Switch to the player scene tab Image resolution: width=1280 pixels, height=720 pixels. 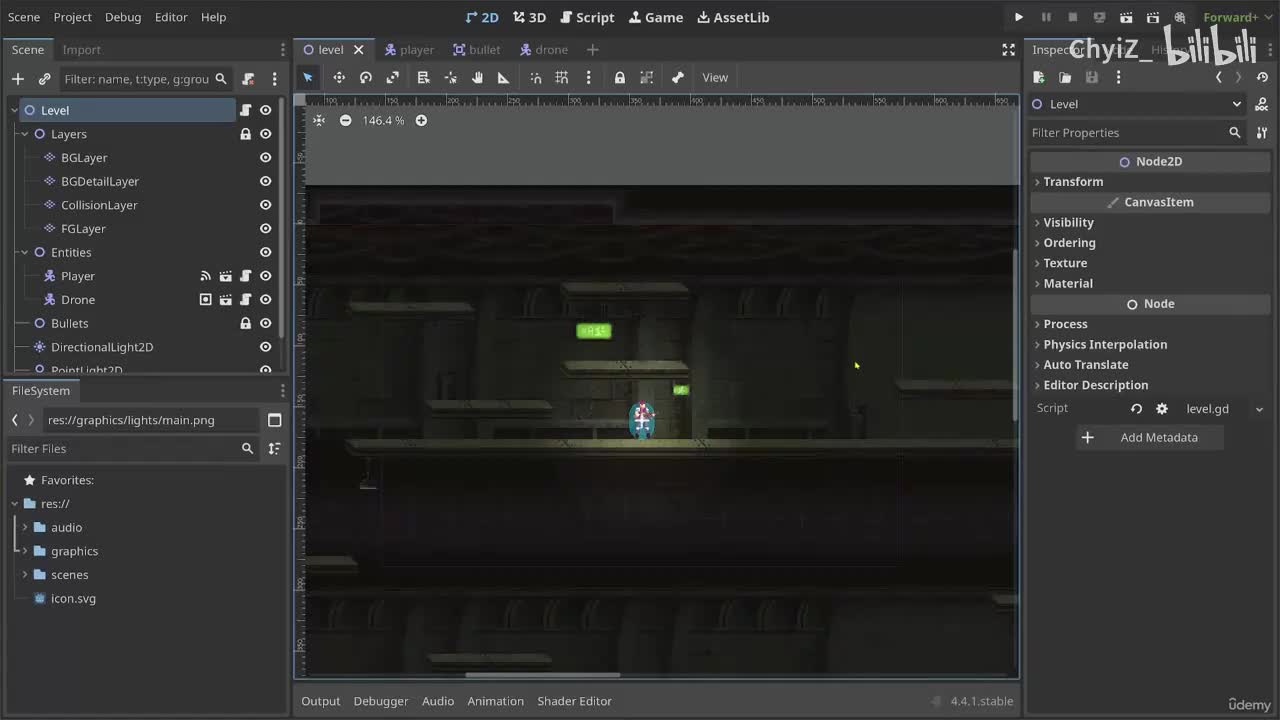tap(410, 49)
